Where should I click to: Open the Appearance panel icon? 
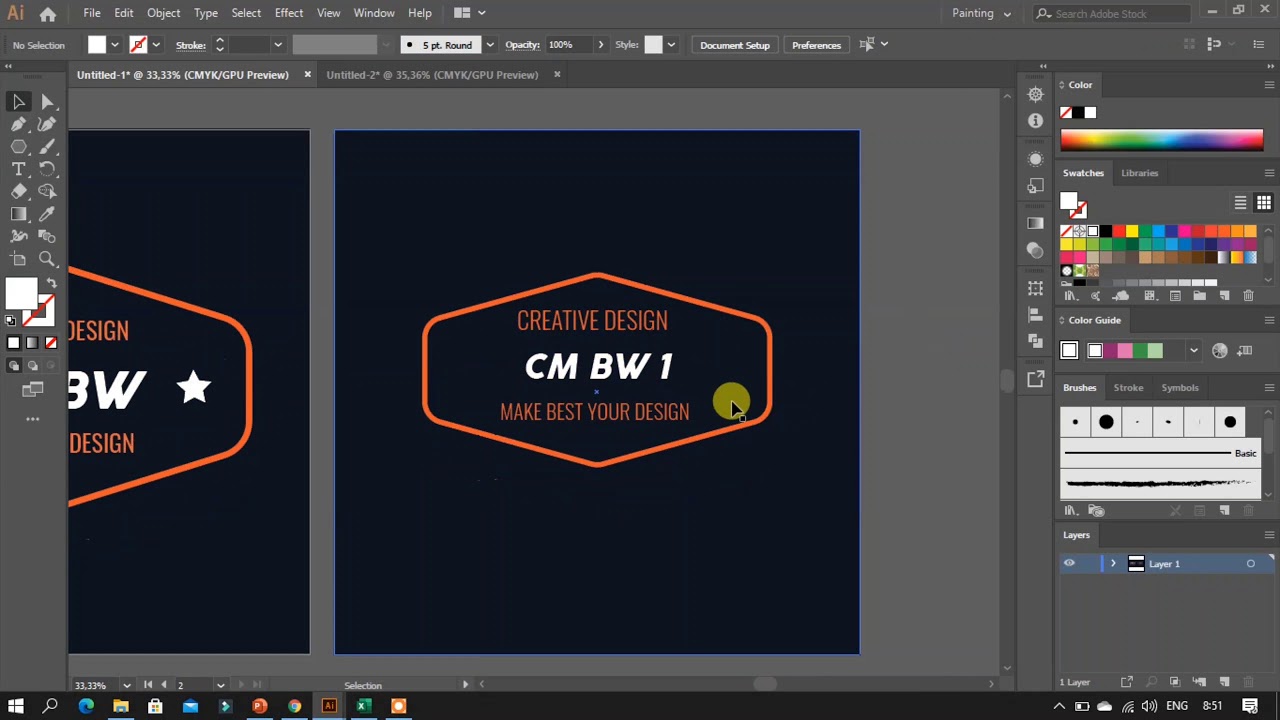tap(1035, 158)
